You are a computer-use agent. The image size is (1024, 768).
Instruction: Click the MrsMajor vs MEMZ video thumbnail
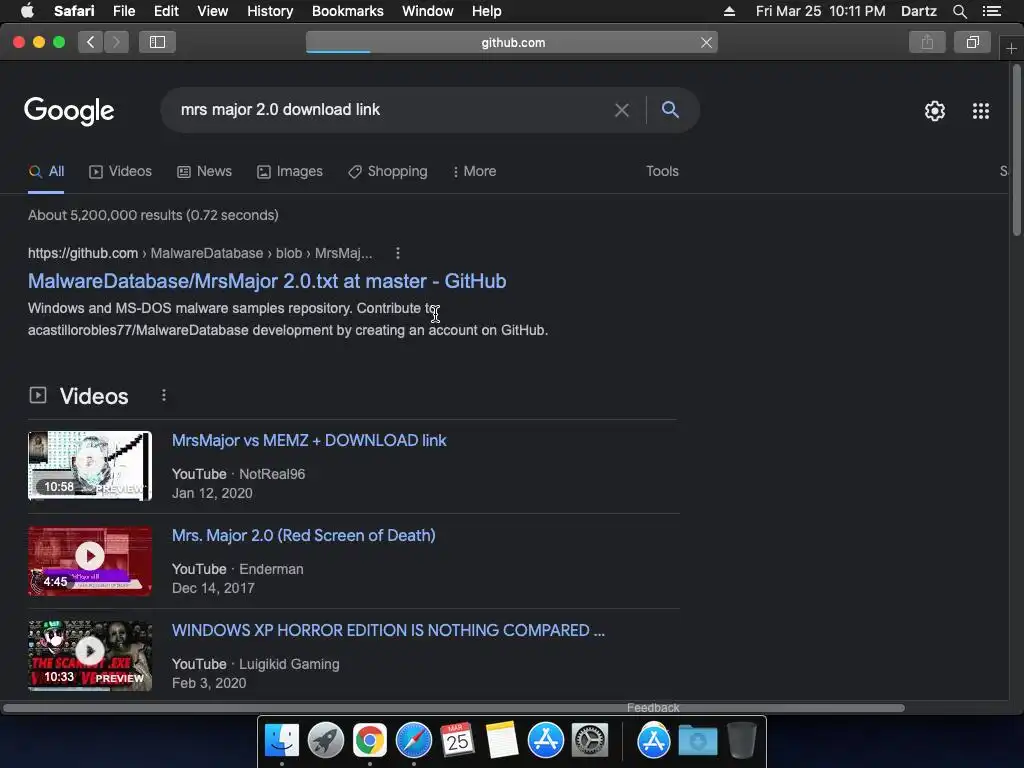click(90, 466)
